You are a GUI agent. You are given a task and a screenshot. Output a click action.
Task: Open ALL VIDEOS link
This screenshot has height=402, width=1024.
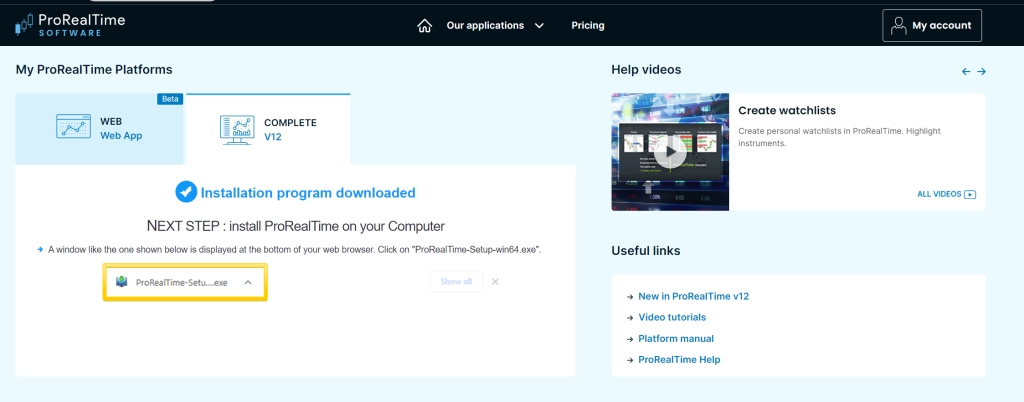945,194
